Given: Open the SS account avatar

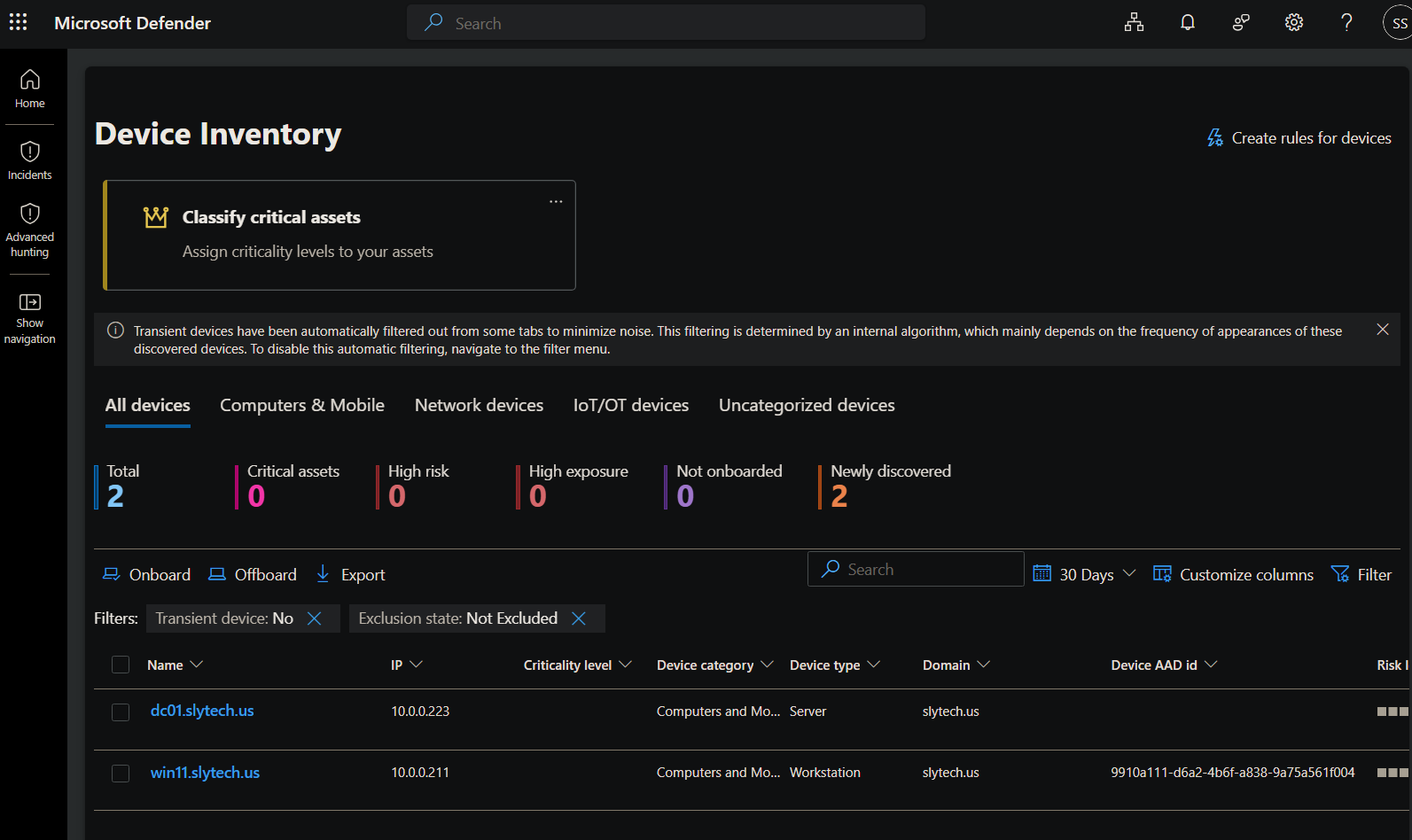Looking at the screenshot, I should pyautogui.click(x=1398, y=23).
